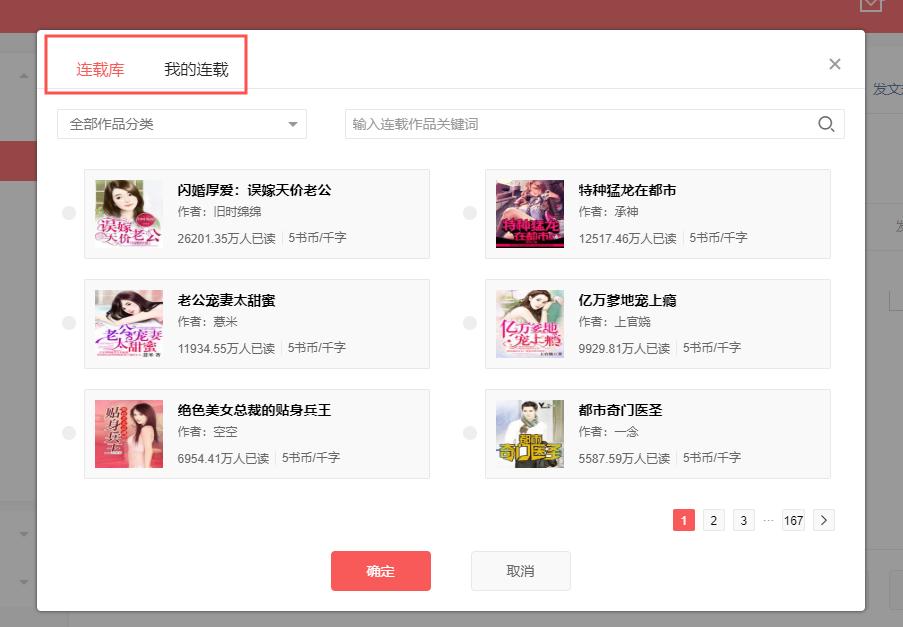The image size is (903, 627).
Task: Jump to page 2 of results
Action: pos(713,520)
